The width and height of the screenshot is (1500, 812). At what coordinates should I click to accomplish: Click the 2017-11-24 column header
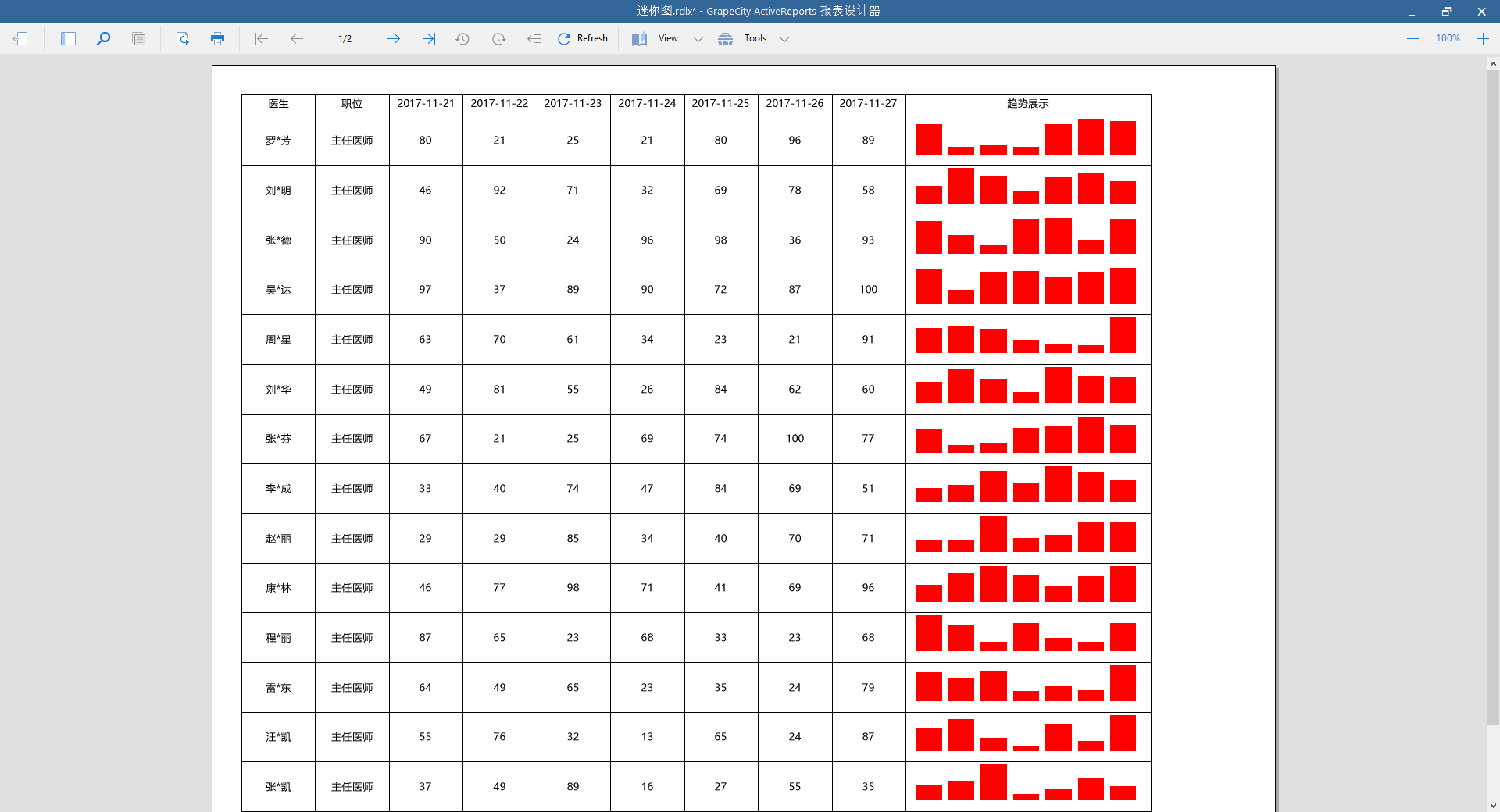click(647, 104)
